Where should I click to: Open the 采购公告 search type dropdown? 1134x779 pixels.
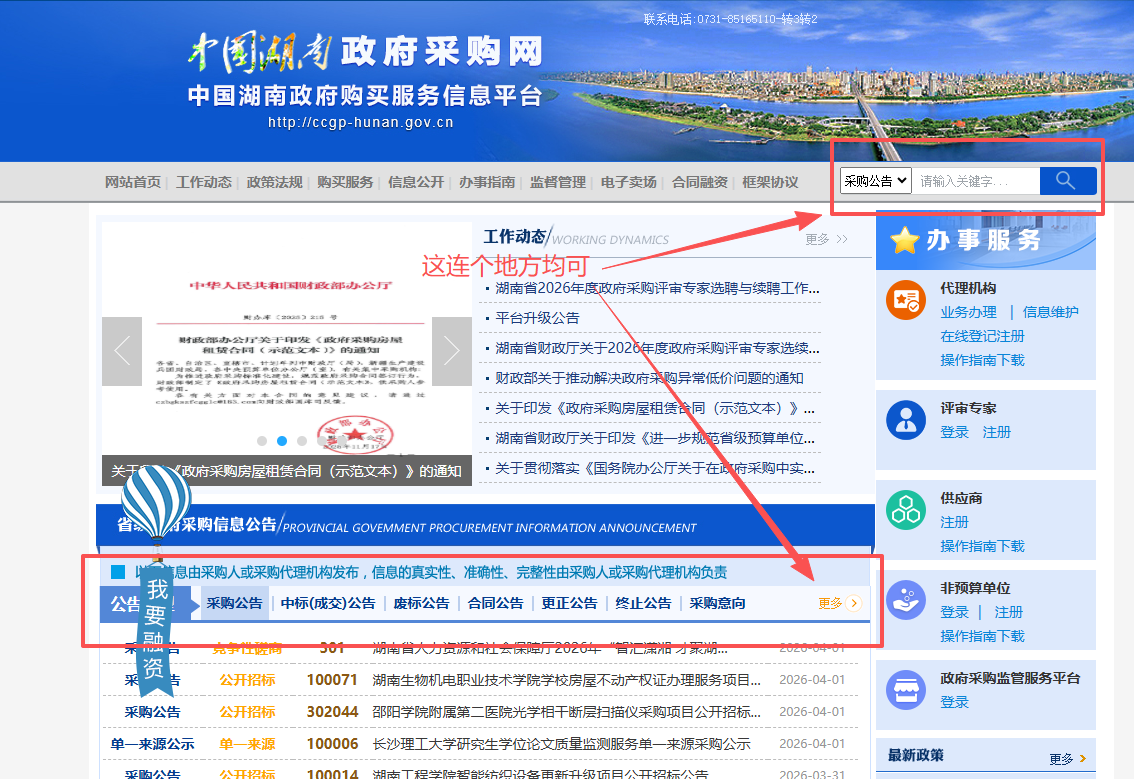(x=875, y=181)
